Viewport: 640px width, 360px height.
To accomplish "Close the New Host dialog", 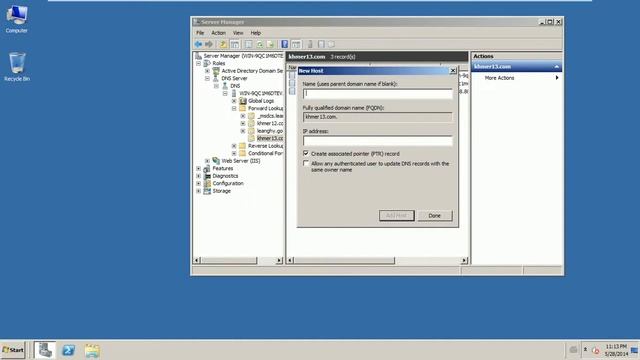I will [453, 71].
